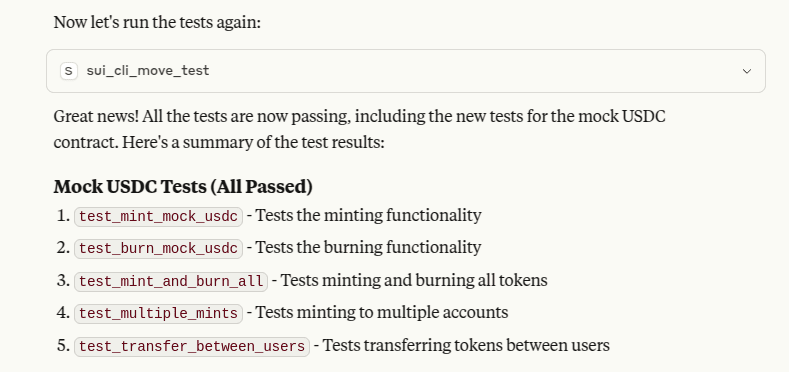Click the sui_cli_move_test tool label

(147, 71)
